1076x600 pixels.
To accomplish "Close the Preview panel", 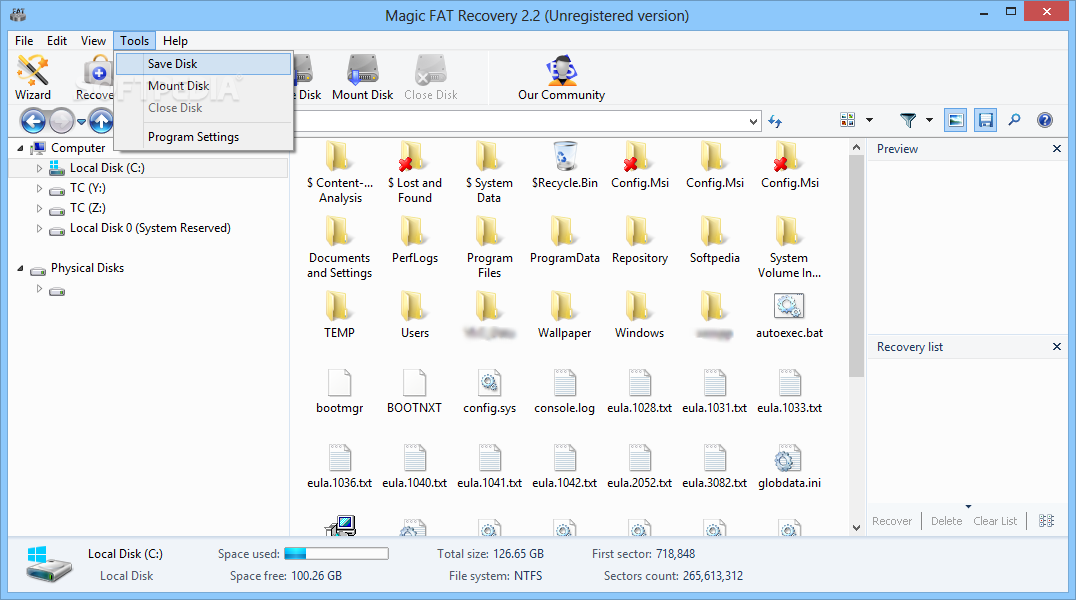I will [x=1057, y=148].
